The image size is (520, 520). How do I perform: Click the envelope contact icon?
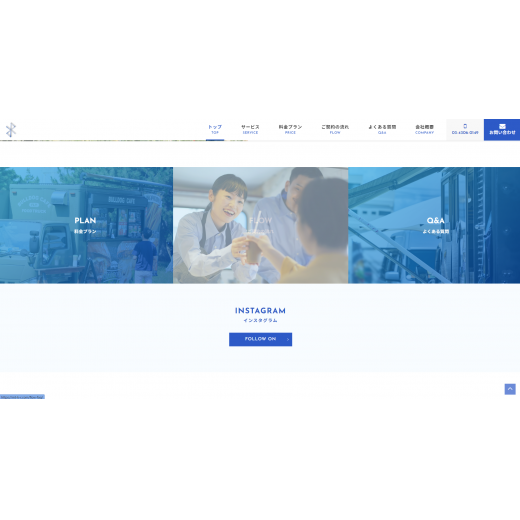502,126
